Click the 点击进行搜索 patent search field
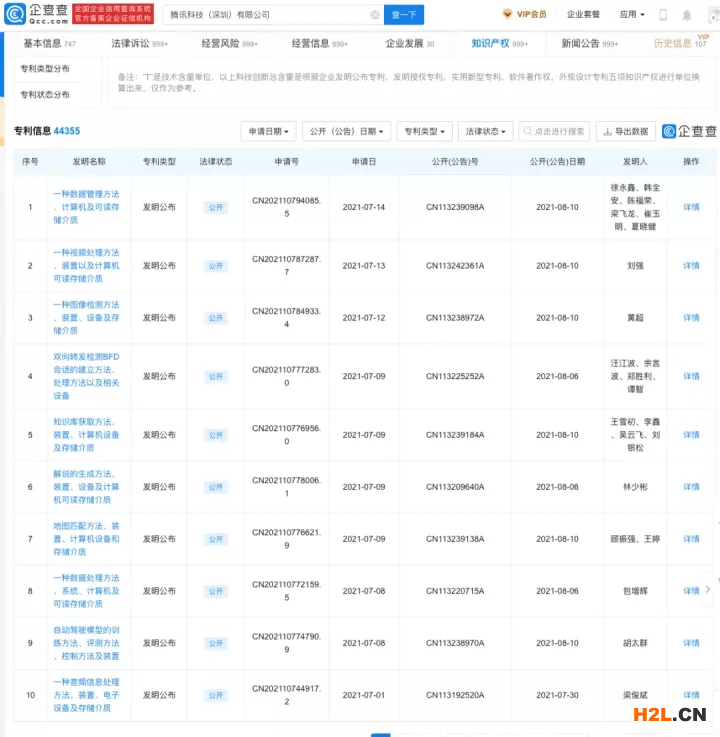Screen dimensions: 720x737 point(556,131)
